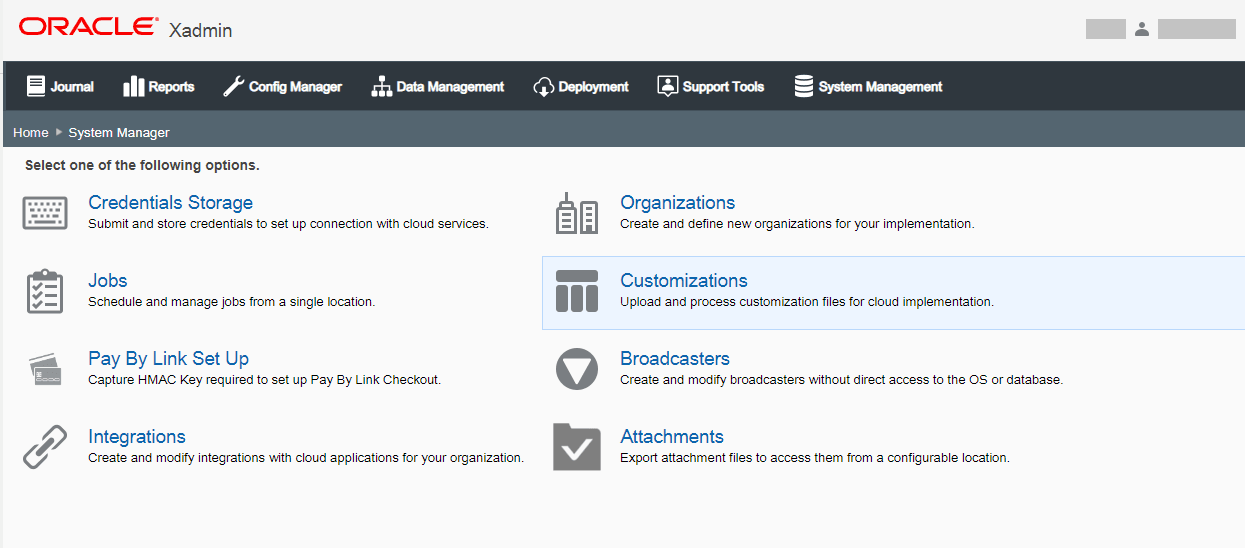The image size is (1245, 548).
Task: Click 'Schedule and manage jobs' description text
Action: pyautogui.click(x=232, y=302)
